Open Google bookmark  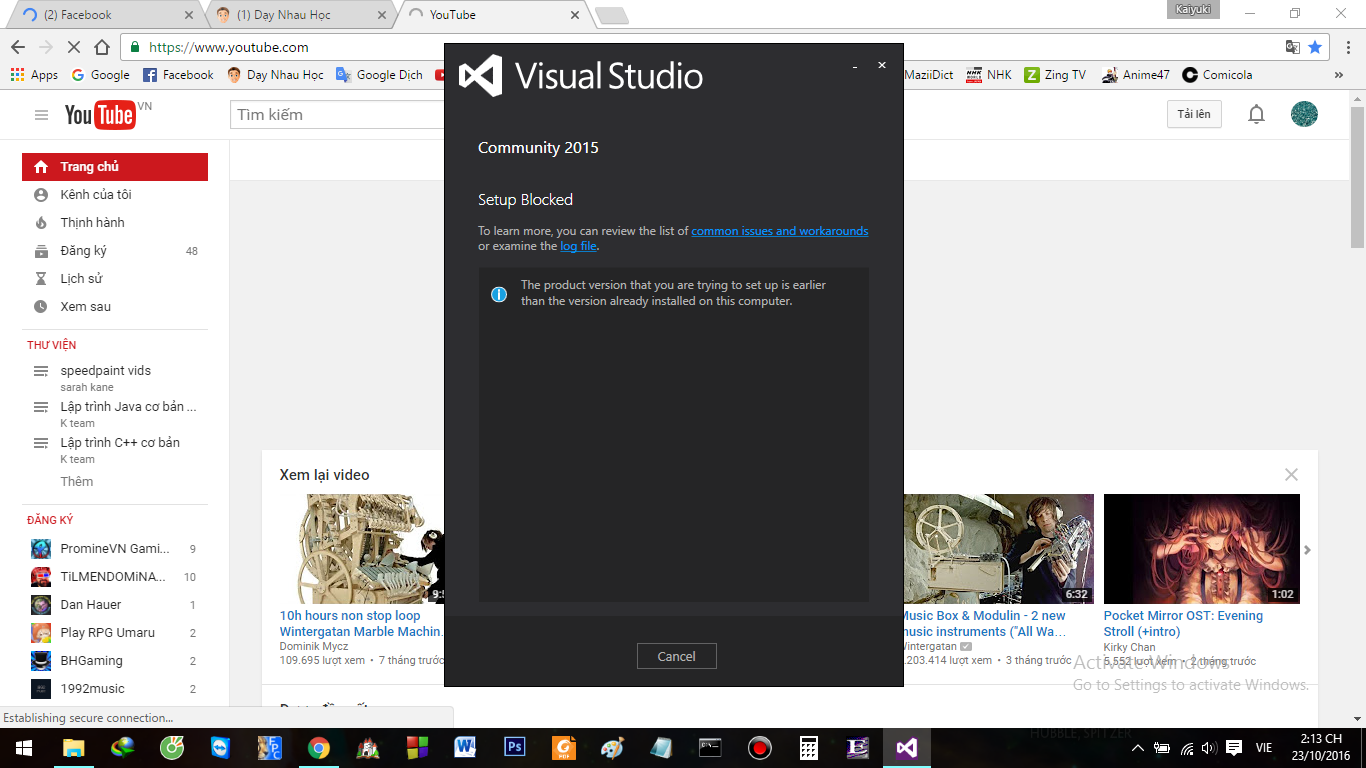pos(99,75)
